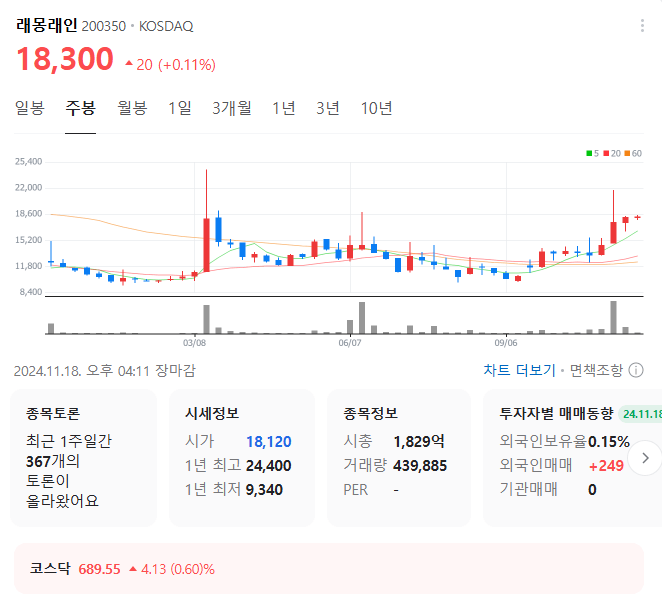Click the orange 60-day moving average legend
The height and width of the screenshot is (602, 662).
coord(633,153)
